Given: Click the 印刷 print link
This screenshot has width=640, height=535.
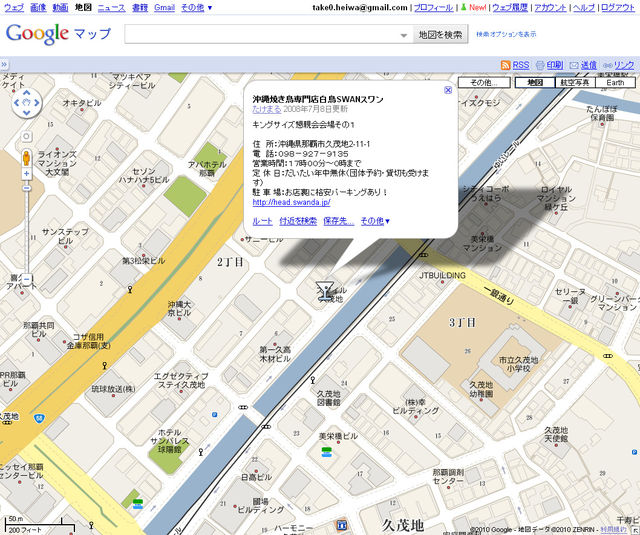Looking at the screenshot, I should 555,65.
